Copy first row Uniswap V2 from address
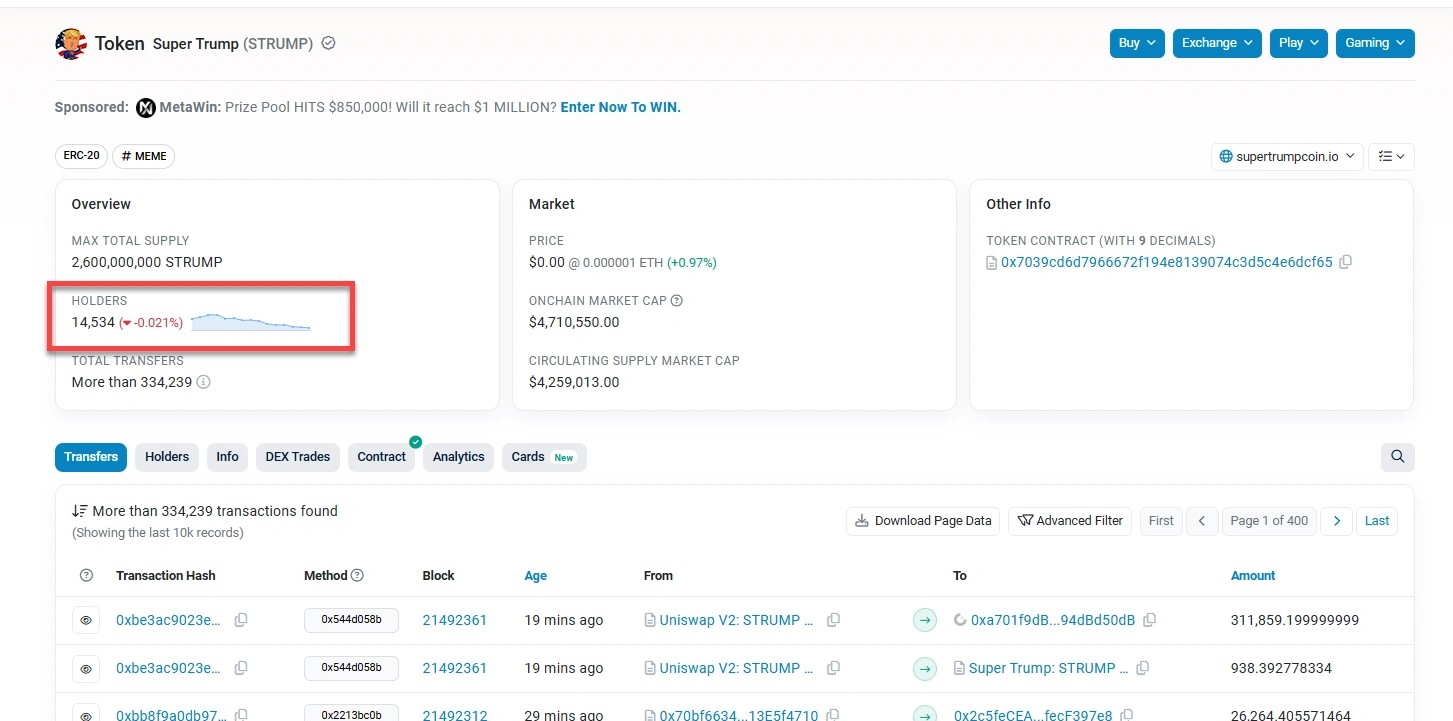Viewport: 1453px width, 721px height. (x=833, y=620)
